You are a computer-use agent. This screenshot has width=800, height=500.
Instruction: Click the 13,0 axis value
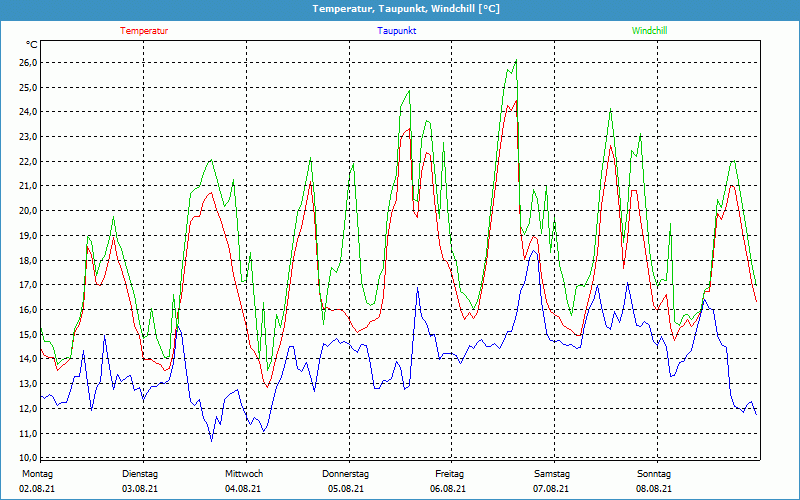28,384
